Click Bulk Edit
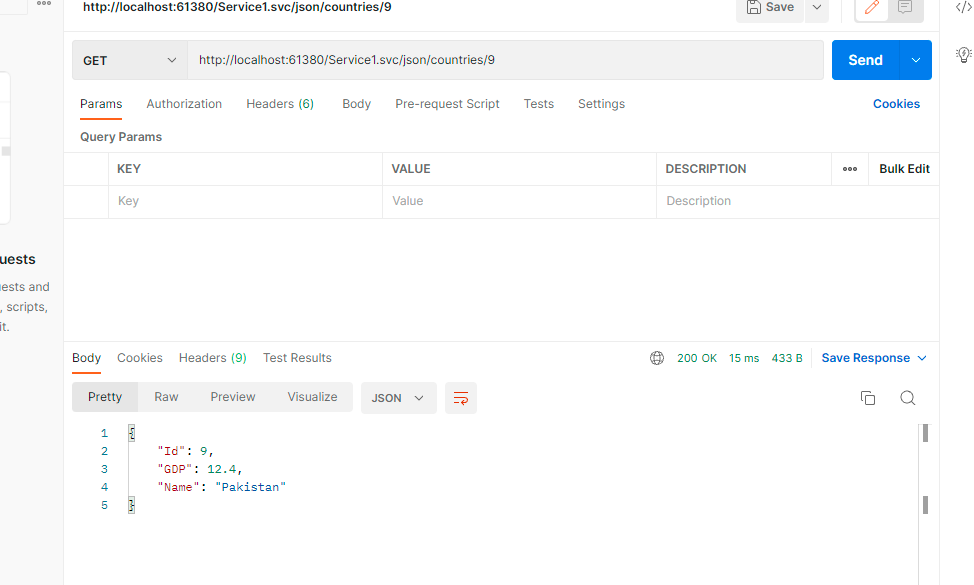Image resolution: width=974 pixels, height=585 pixels. pyautogui.click(x=904, y=169)
